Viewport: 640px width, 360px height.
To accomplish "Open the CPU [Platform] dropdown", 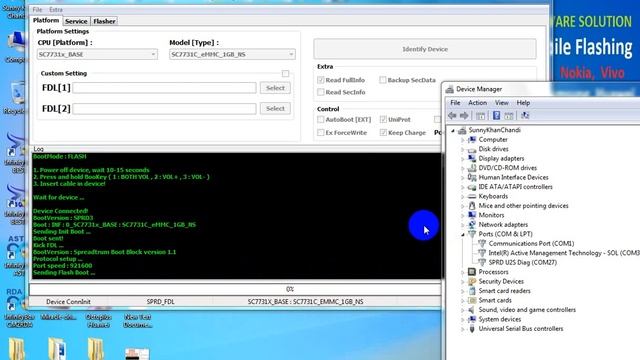I will 97,54.
